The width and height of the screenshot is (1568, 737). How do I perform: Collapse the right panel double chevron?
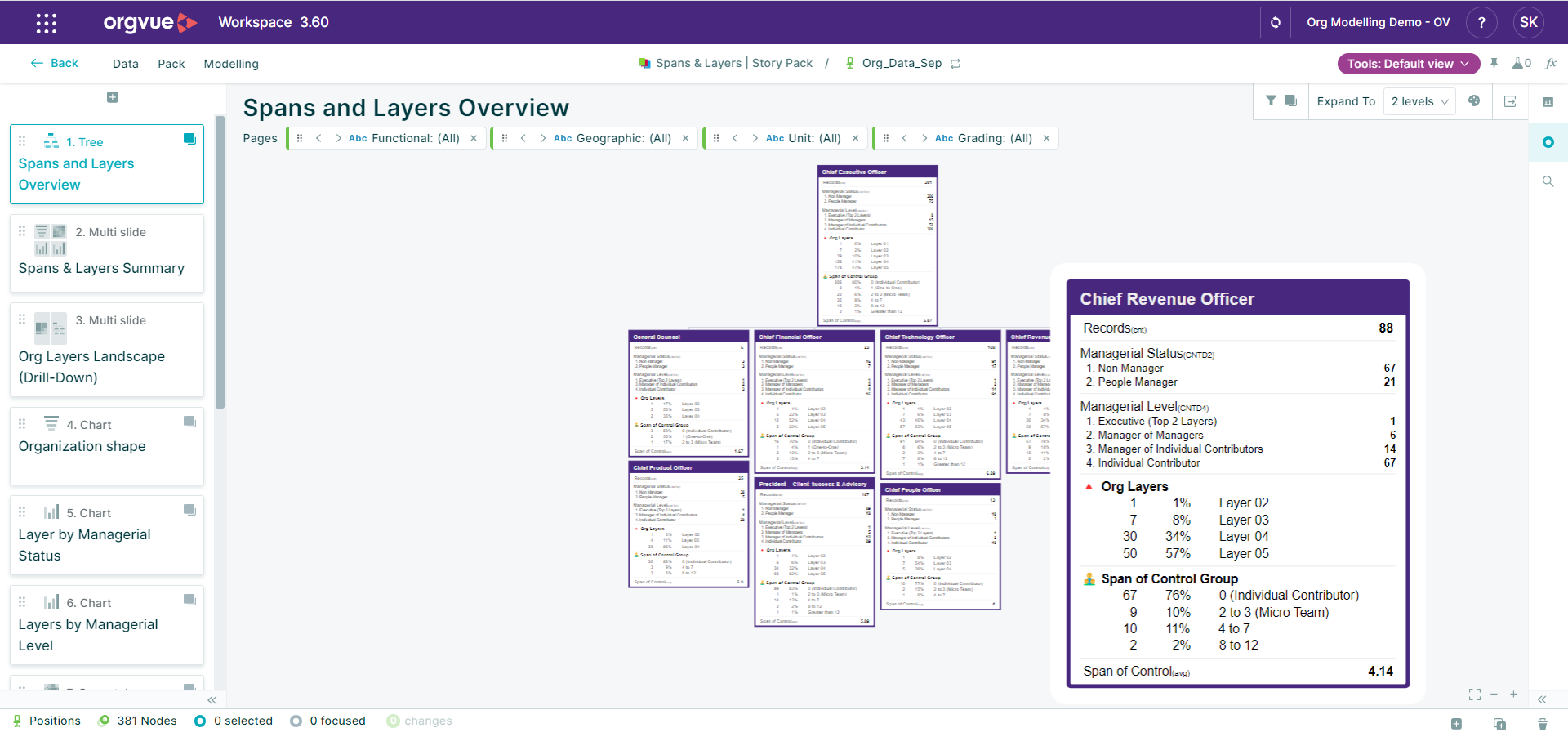pyautogui.click(x=1542, y=699)
